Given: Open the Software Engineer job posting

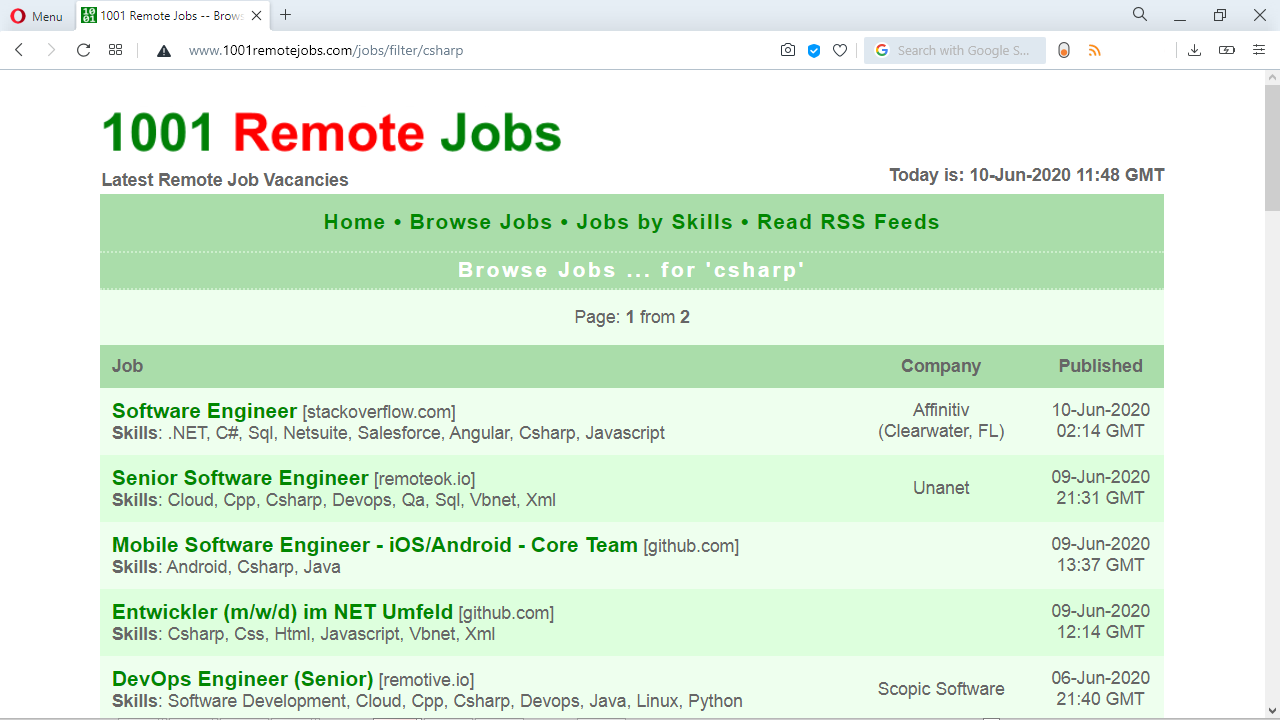Looking at the screenshot, I should [x=204, y=411].
